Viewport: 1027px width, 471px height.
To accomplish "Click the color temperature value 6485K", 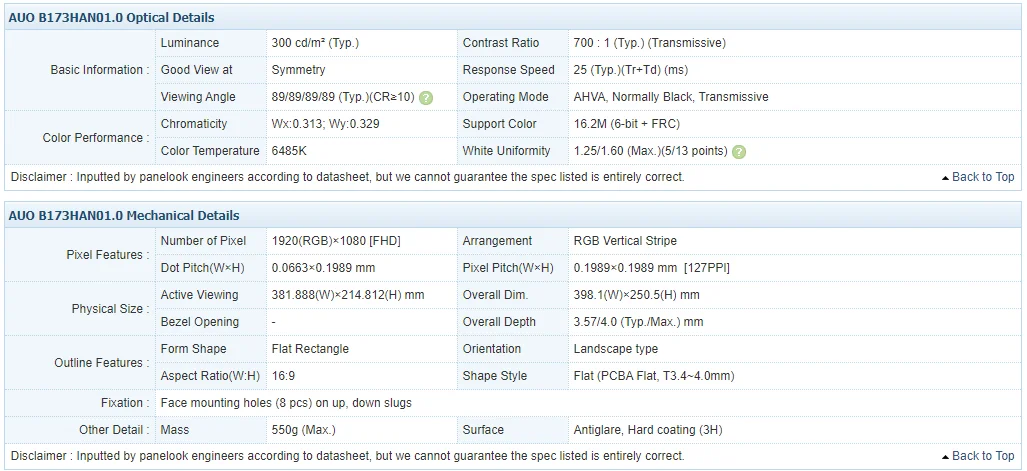I will coord(289,151).
